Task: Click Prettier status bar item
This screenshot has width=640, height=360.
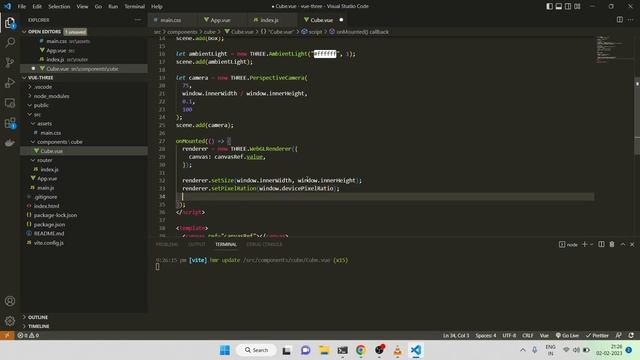Action: (597, 335)
